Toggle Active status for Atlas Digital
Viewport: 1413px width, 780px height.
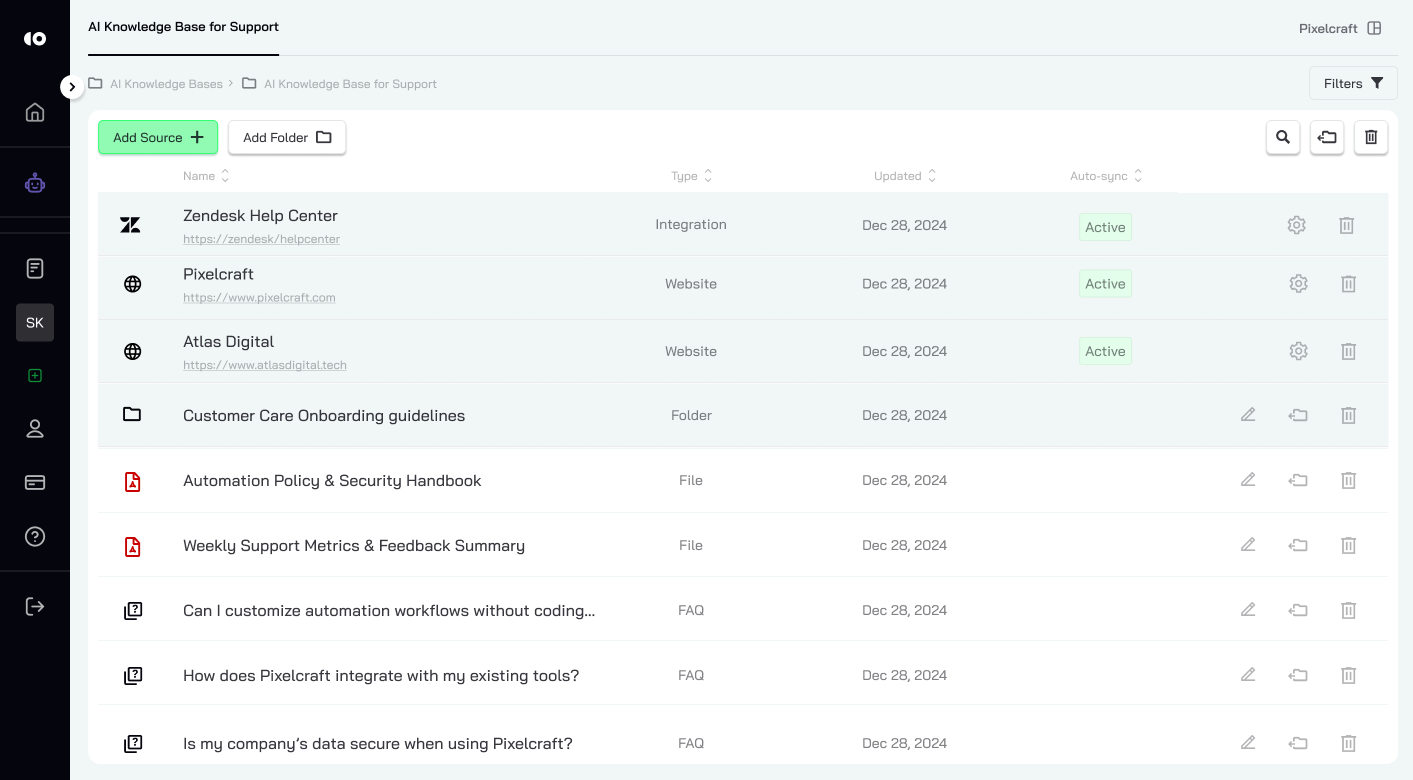pyautogui.click(x=1105, y=351)
